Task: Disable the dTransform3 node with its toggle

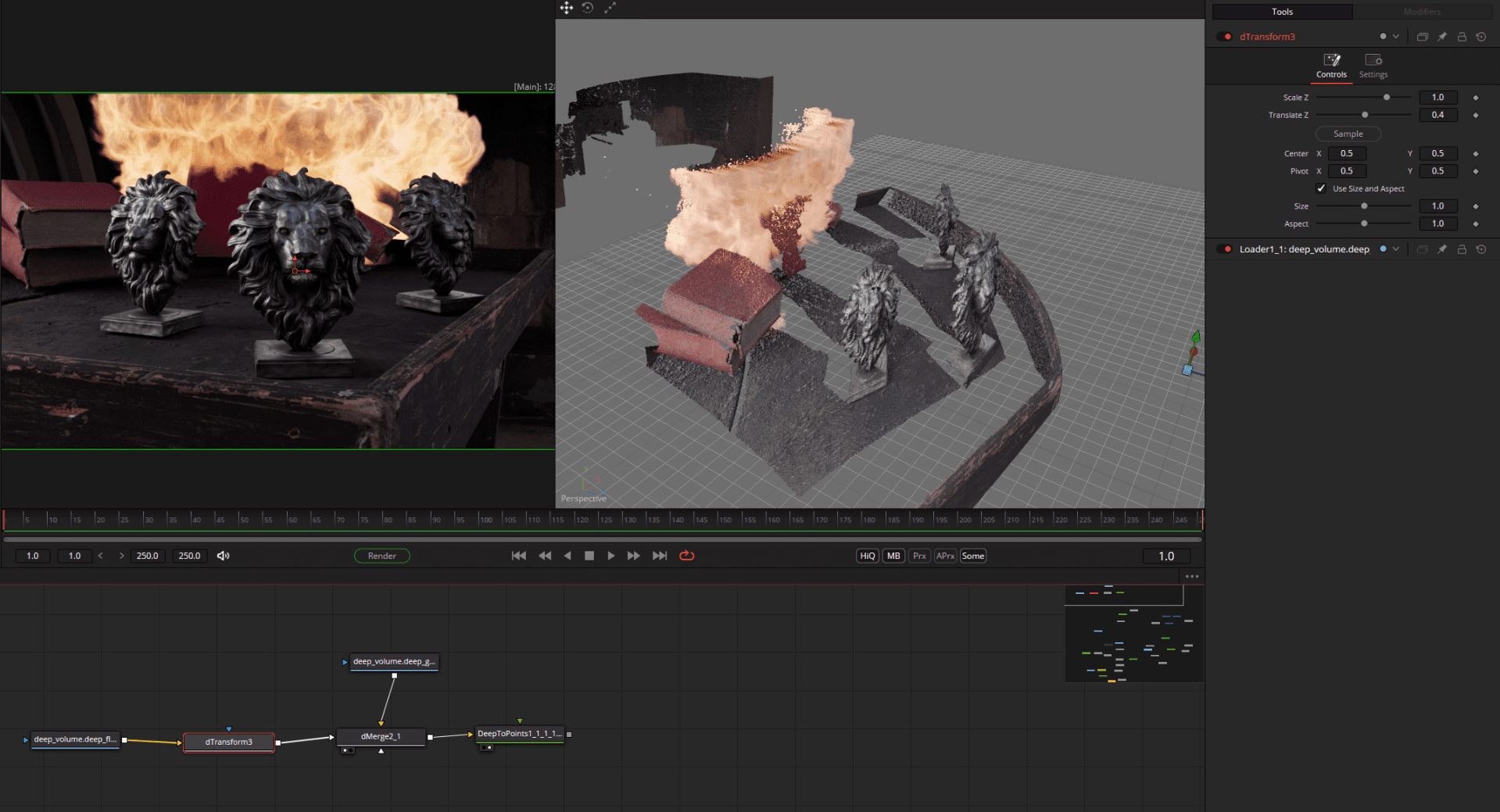Action: (x=1224, y=37)
